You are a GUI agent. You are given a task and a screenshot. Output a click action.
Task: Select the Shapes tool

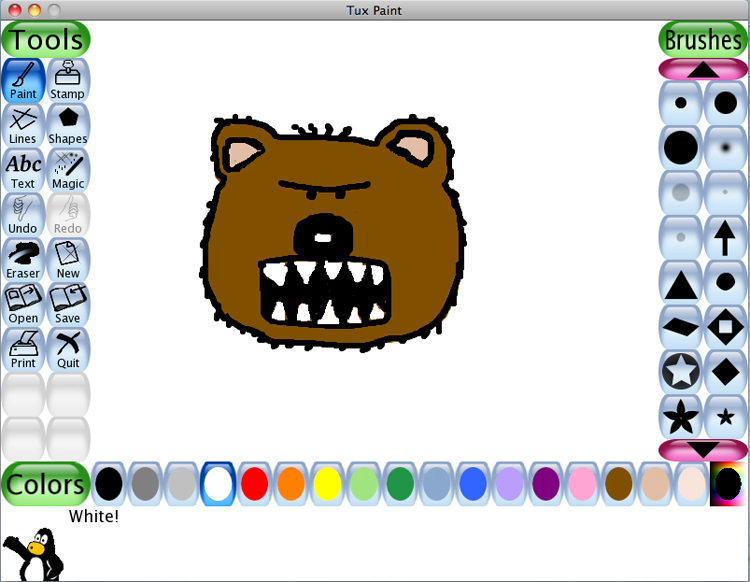pos(68,125)
